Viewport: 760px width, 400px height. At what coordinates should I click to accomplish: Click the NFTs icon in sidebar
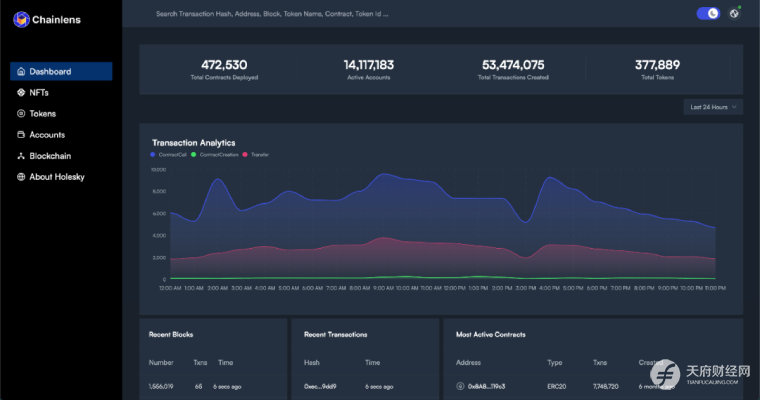point(20,93)
